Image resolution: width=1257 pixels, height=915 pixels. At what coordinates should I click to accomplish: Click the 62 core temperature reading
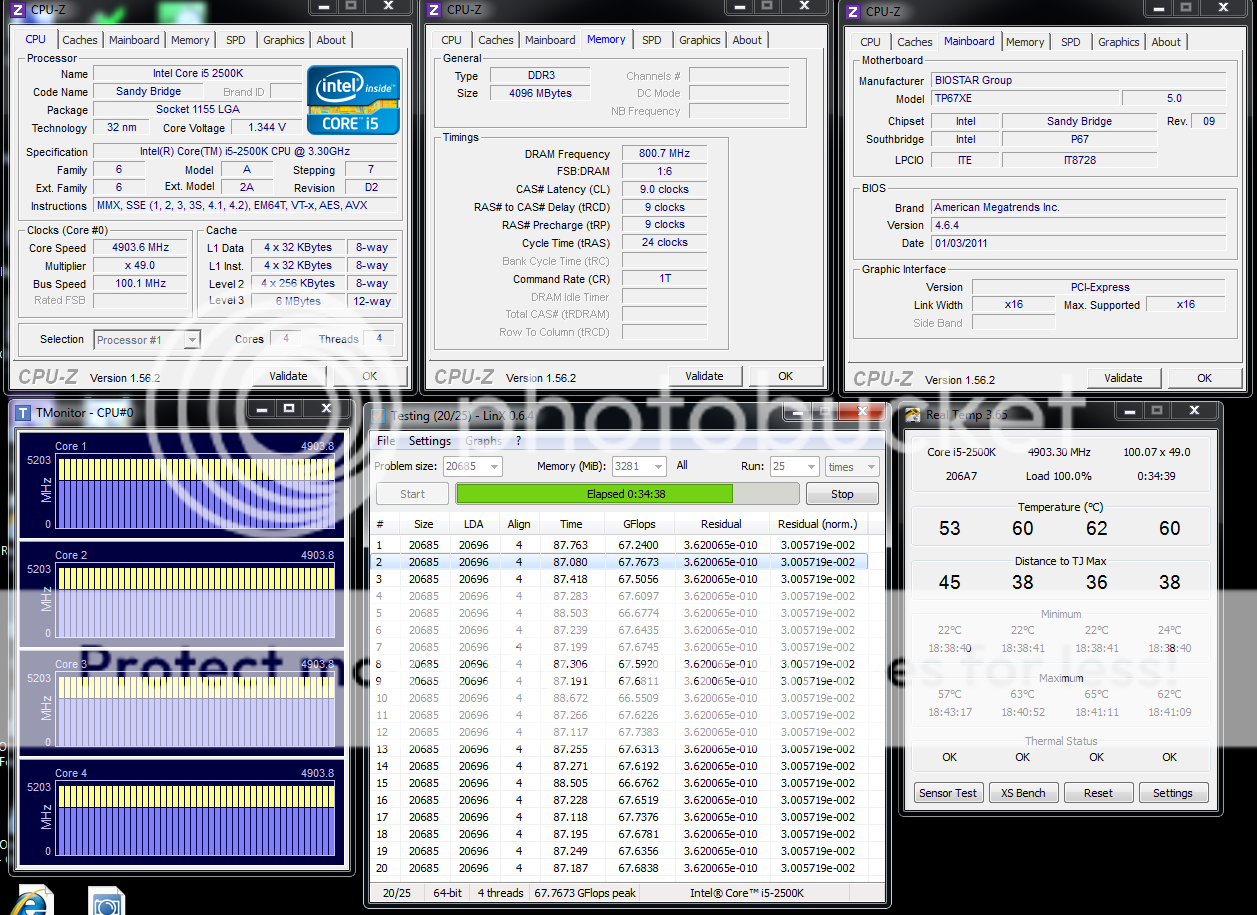point(1097,528)
